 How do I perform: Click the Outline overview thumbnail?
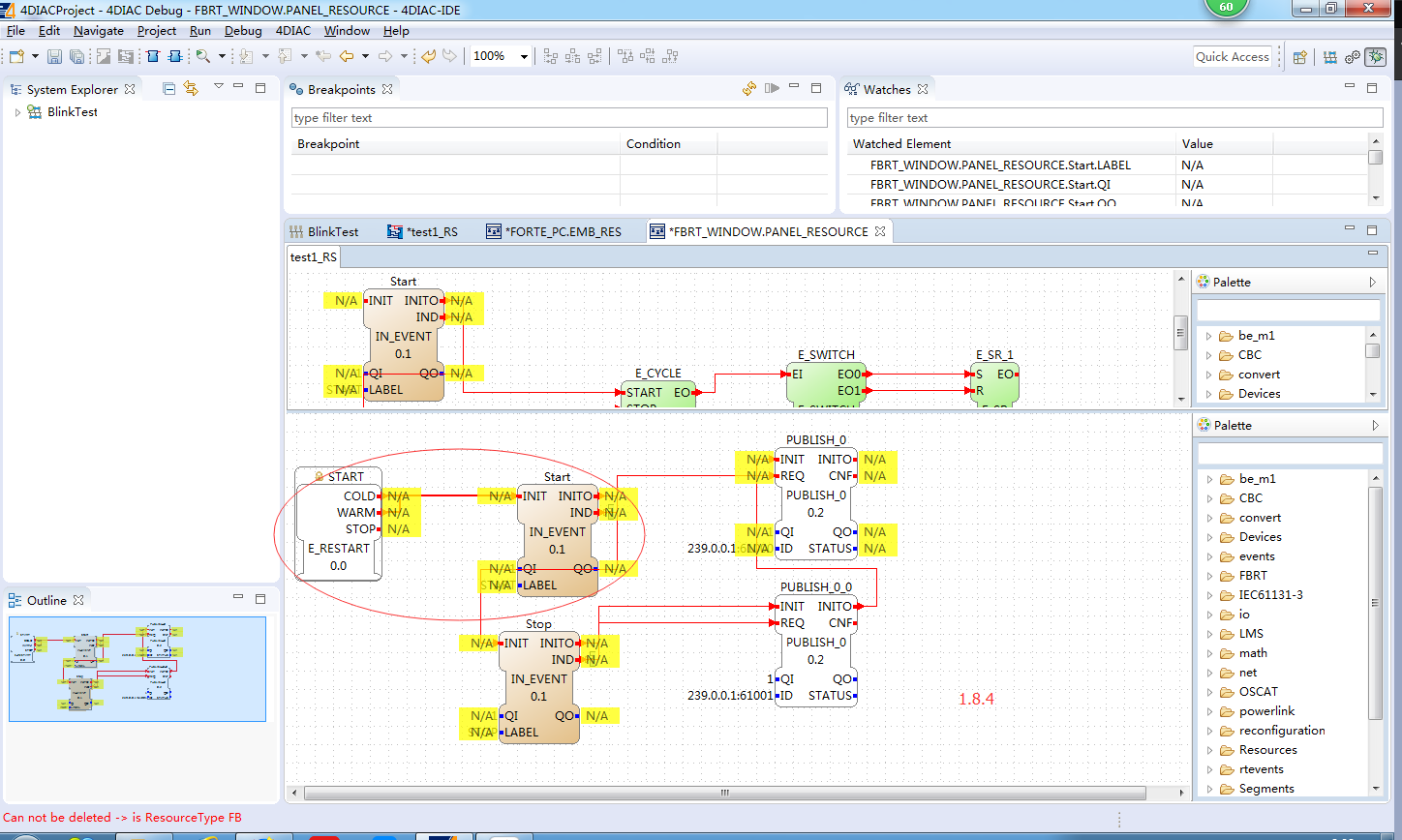137,669
